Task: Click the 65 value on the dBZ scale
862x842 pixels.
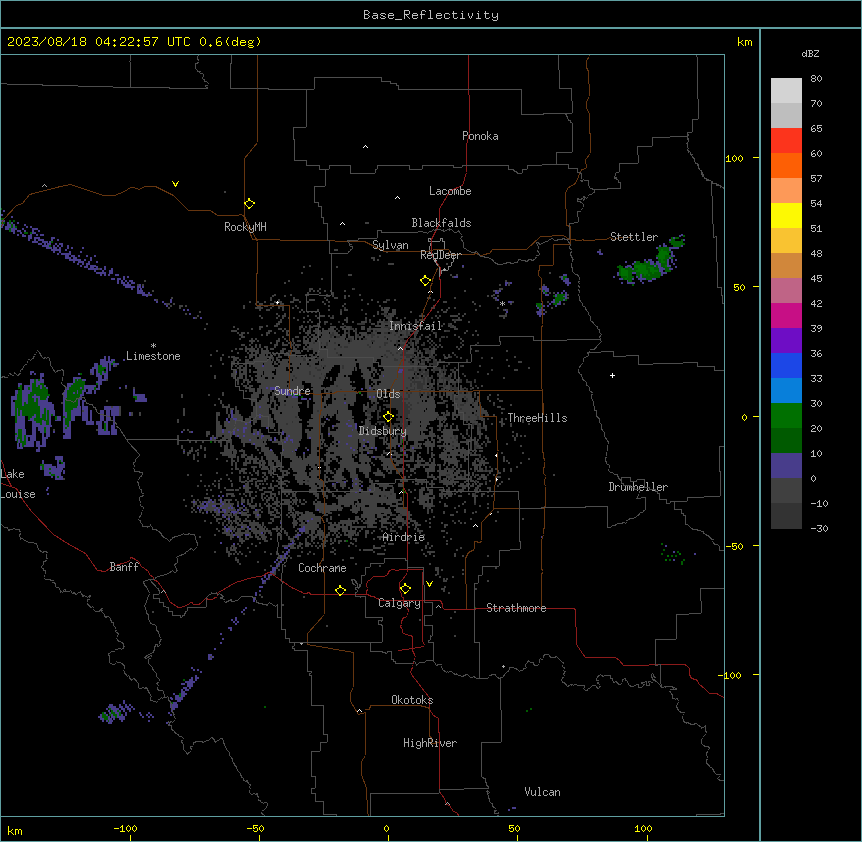Action: [x=816, y=128]
